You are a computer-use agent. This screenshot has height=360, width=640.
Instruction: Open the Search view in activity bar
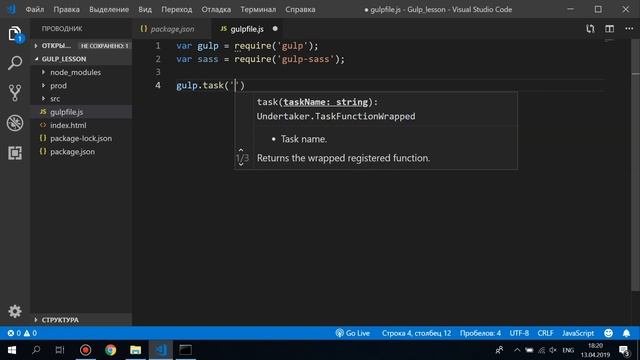pyautogui.click(x=15, y=63)
